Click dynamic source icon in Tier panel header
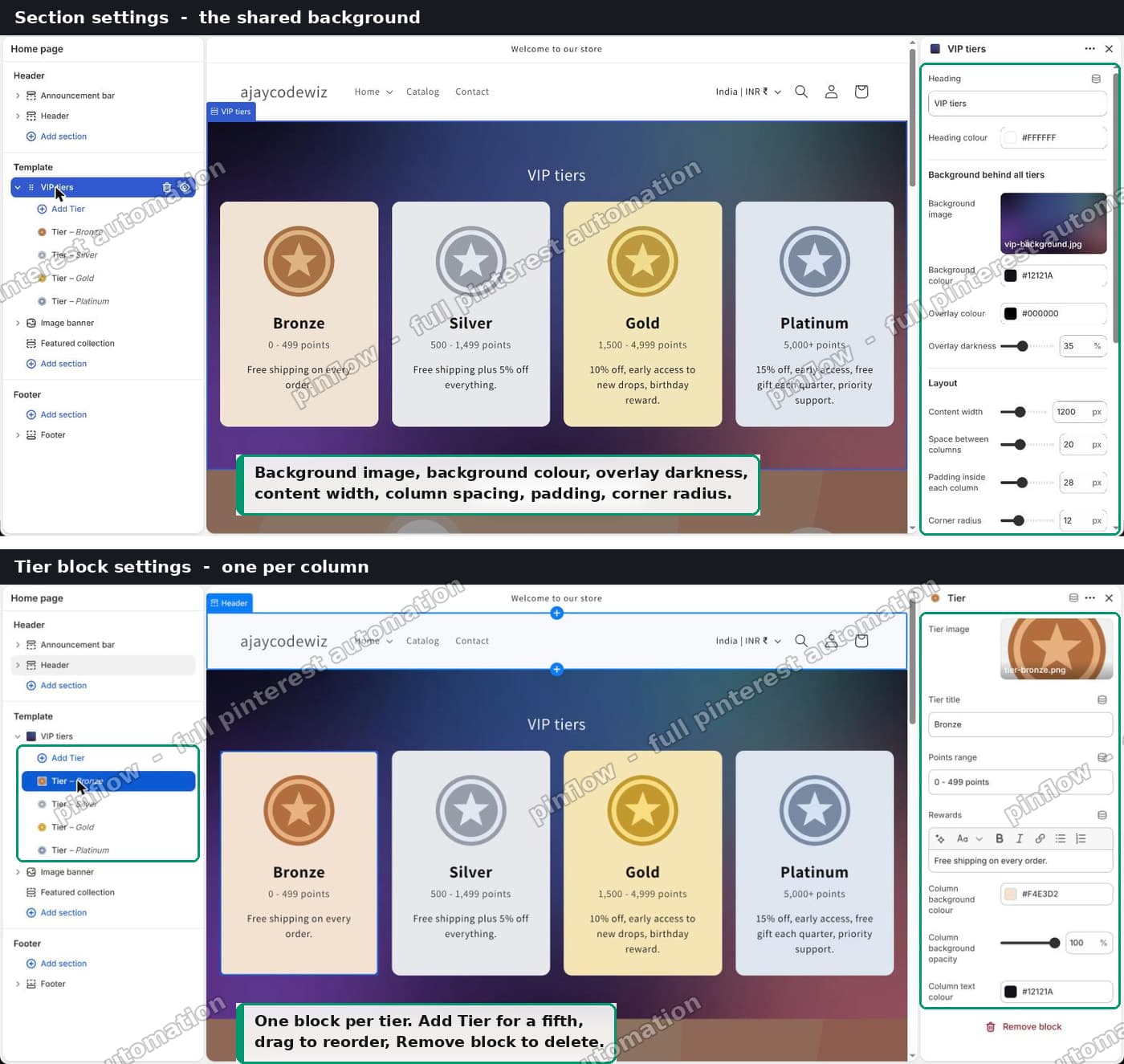1124x1064 pixels. point(1073,598)
